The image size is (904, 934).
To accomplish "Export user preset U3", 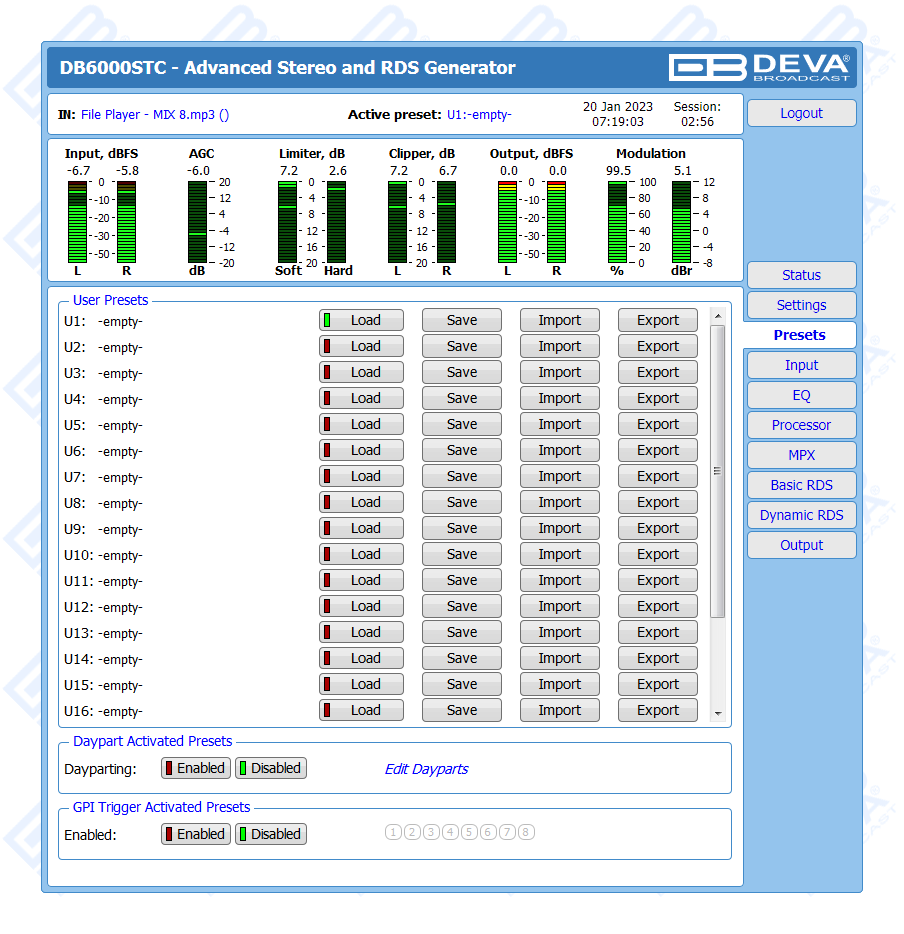I will 657,372.
